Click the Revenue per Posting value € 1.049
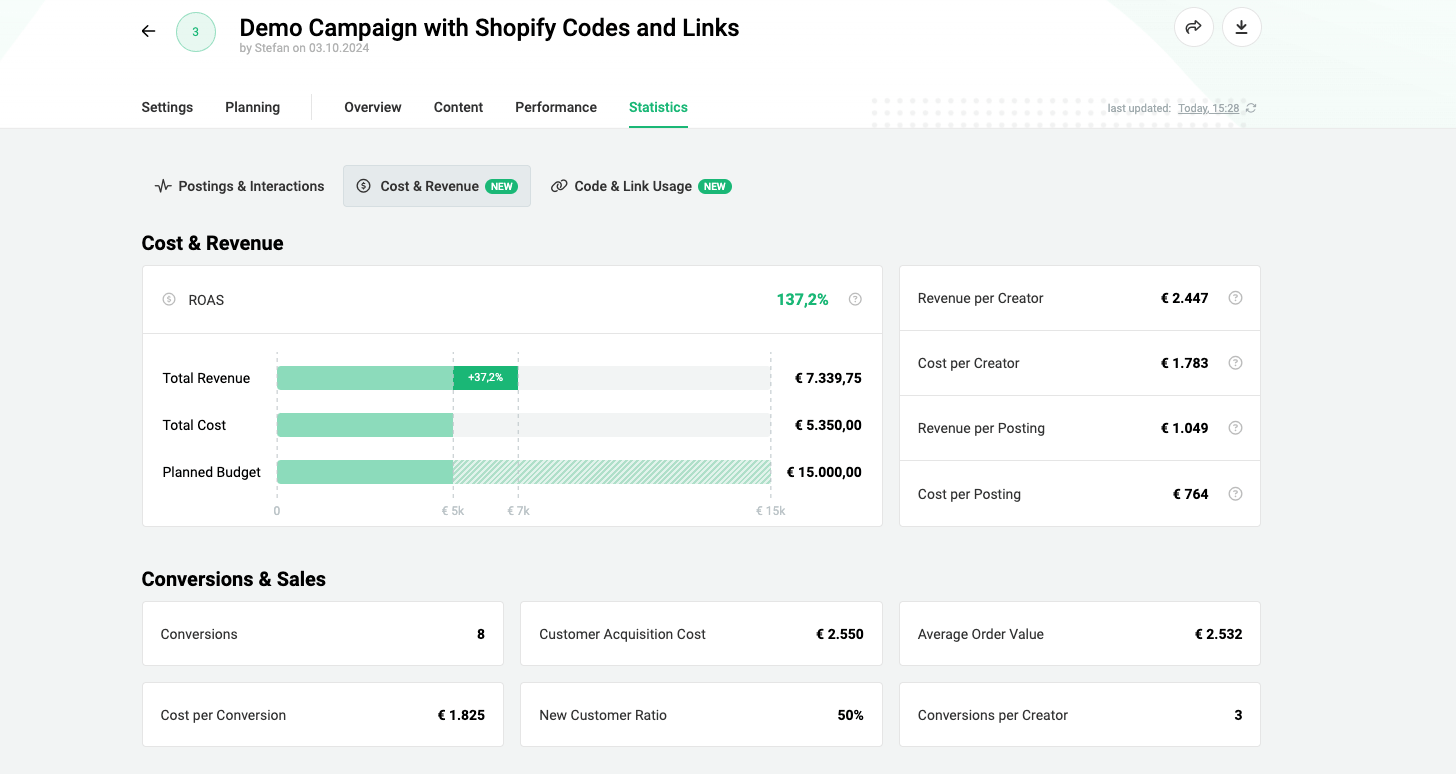The height and width of the screenshot is (774, 1456). [1184, 428]
